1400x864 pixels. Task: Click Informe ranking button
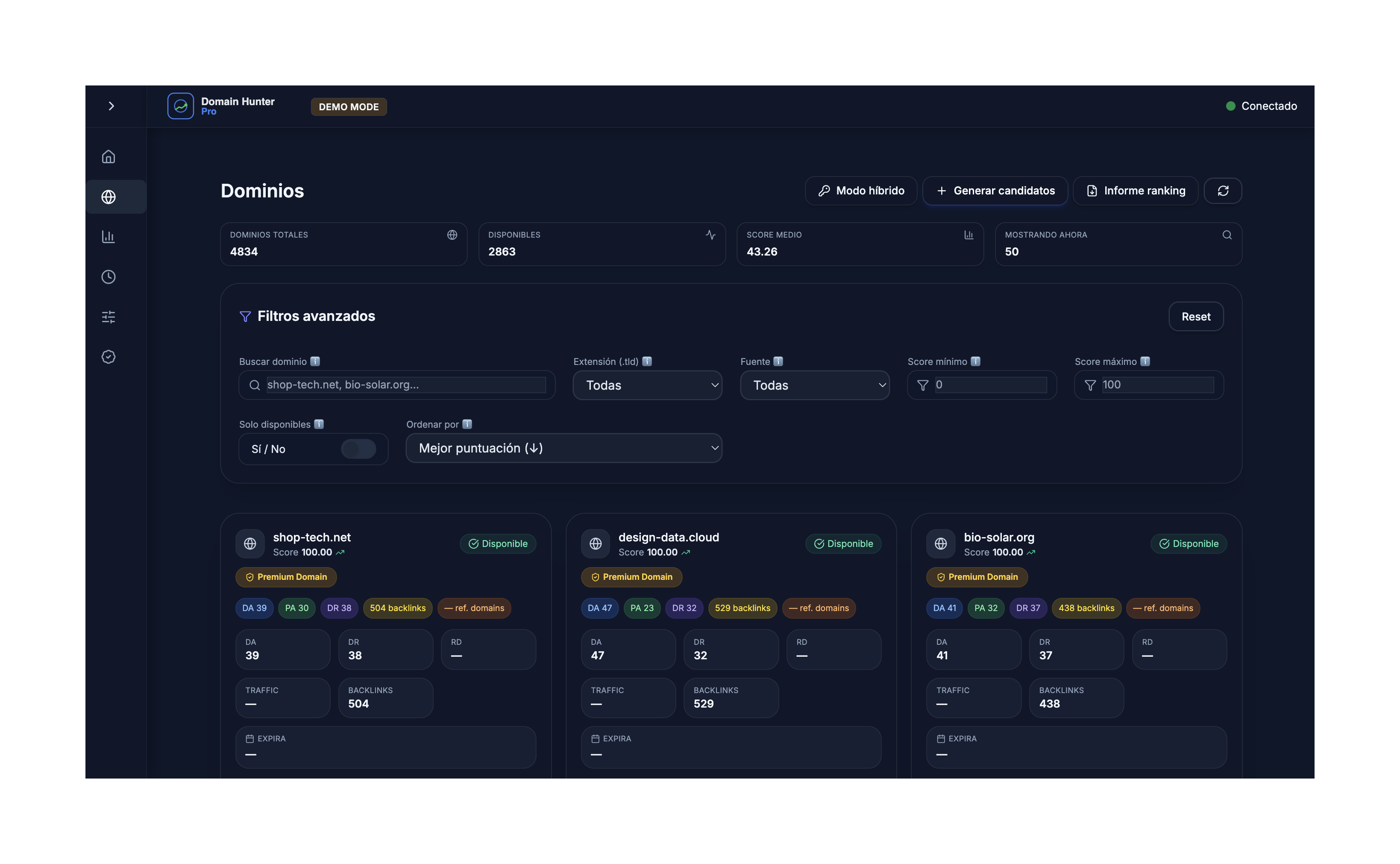1135,190
